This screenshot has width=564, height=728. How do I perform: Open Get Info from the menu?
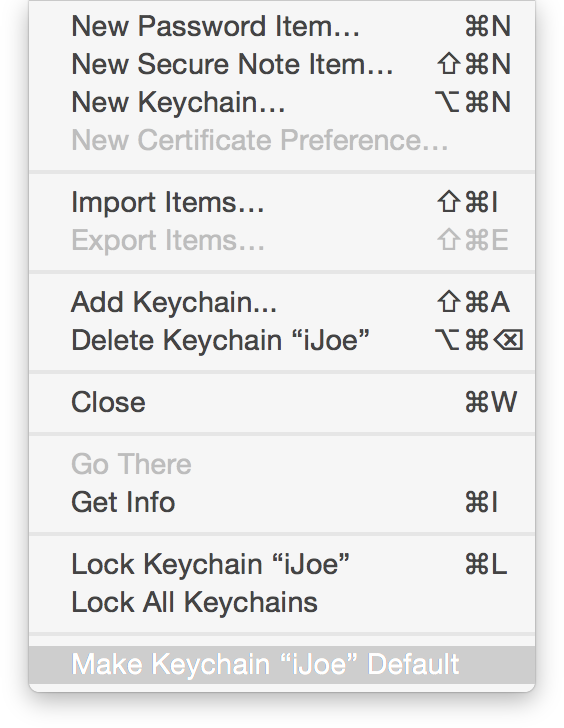[282, 502]
